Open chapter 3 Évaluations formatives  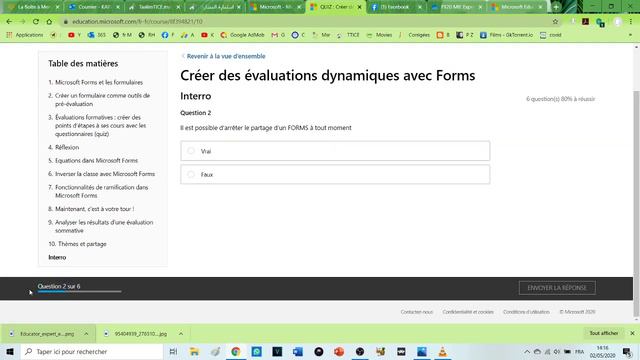pyautogui.click(x=100, y=125)
